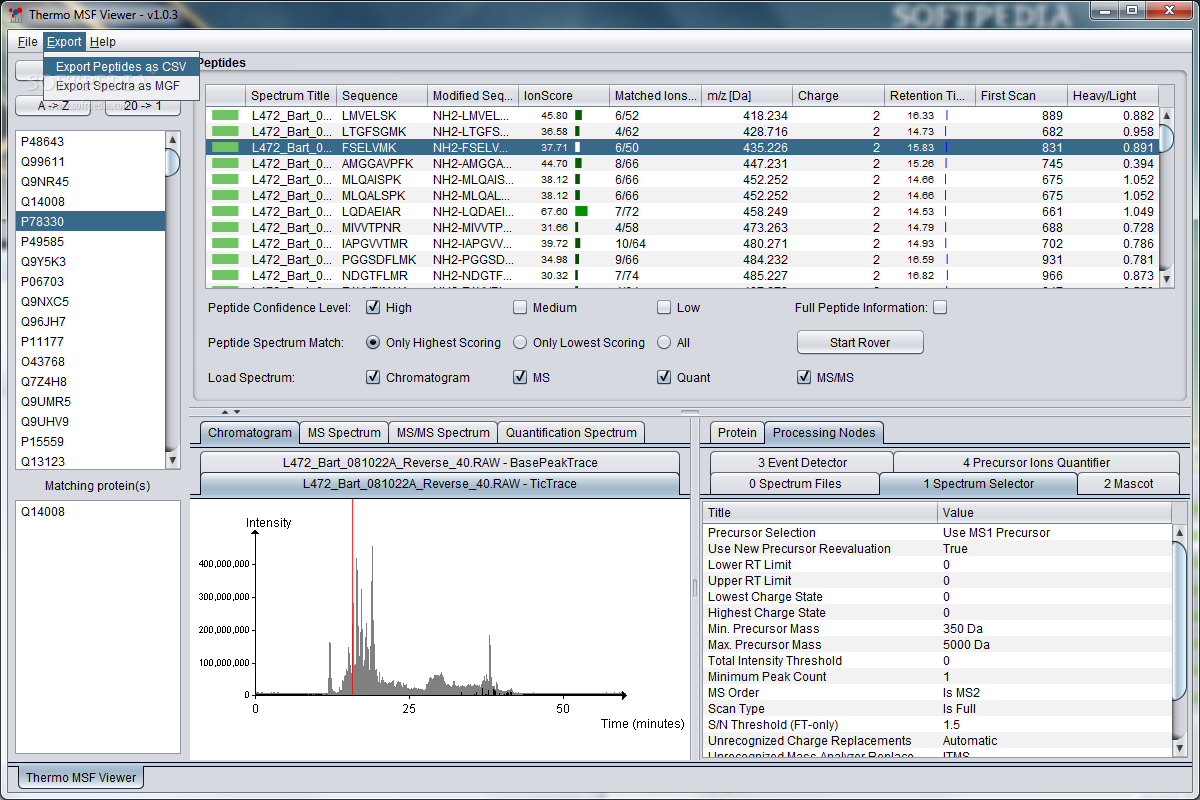The width and height of the screenshot is (1200, 800).
Task: Click the protein list scrollbar thumb
Action: [173, 160]
